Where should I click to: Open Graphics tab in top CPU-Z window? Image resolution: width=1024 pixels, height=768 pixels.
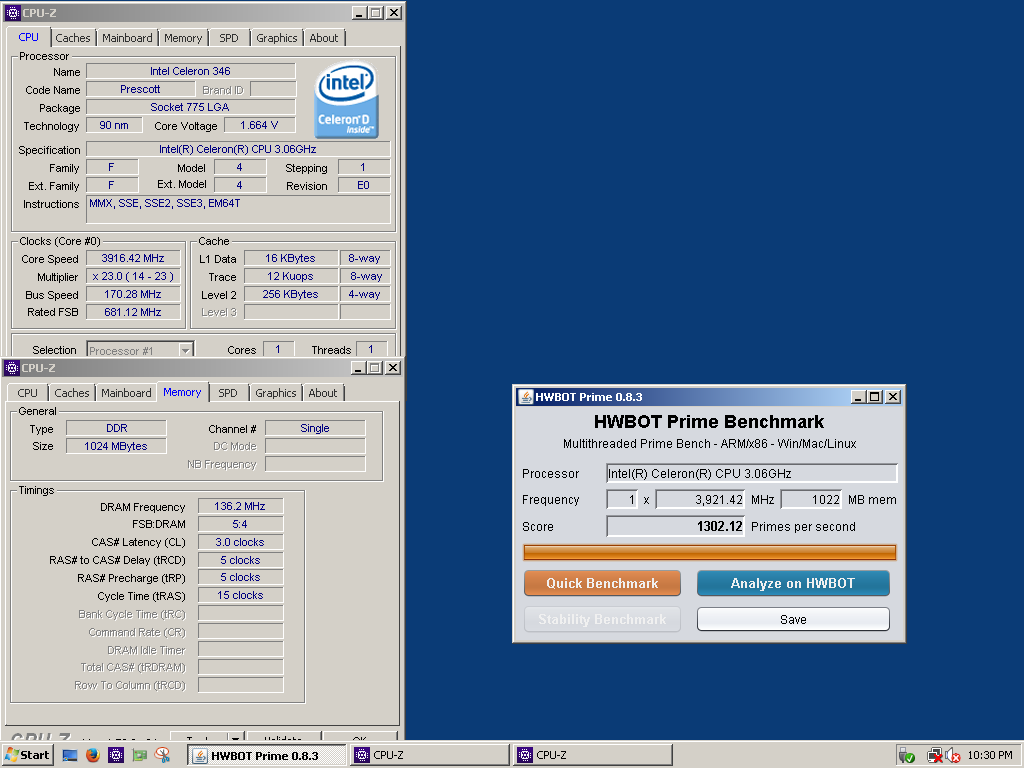276,38
